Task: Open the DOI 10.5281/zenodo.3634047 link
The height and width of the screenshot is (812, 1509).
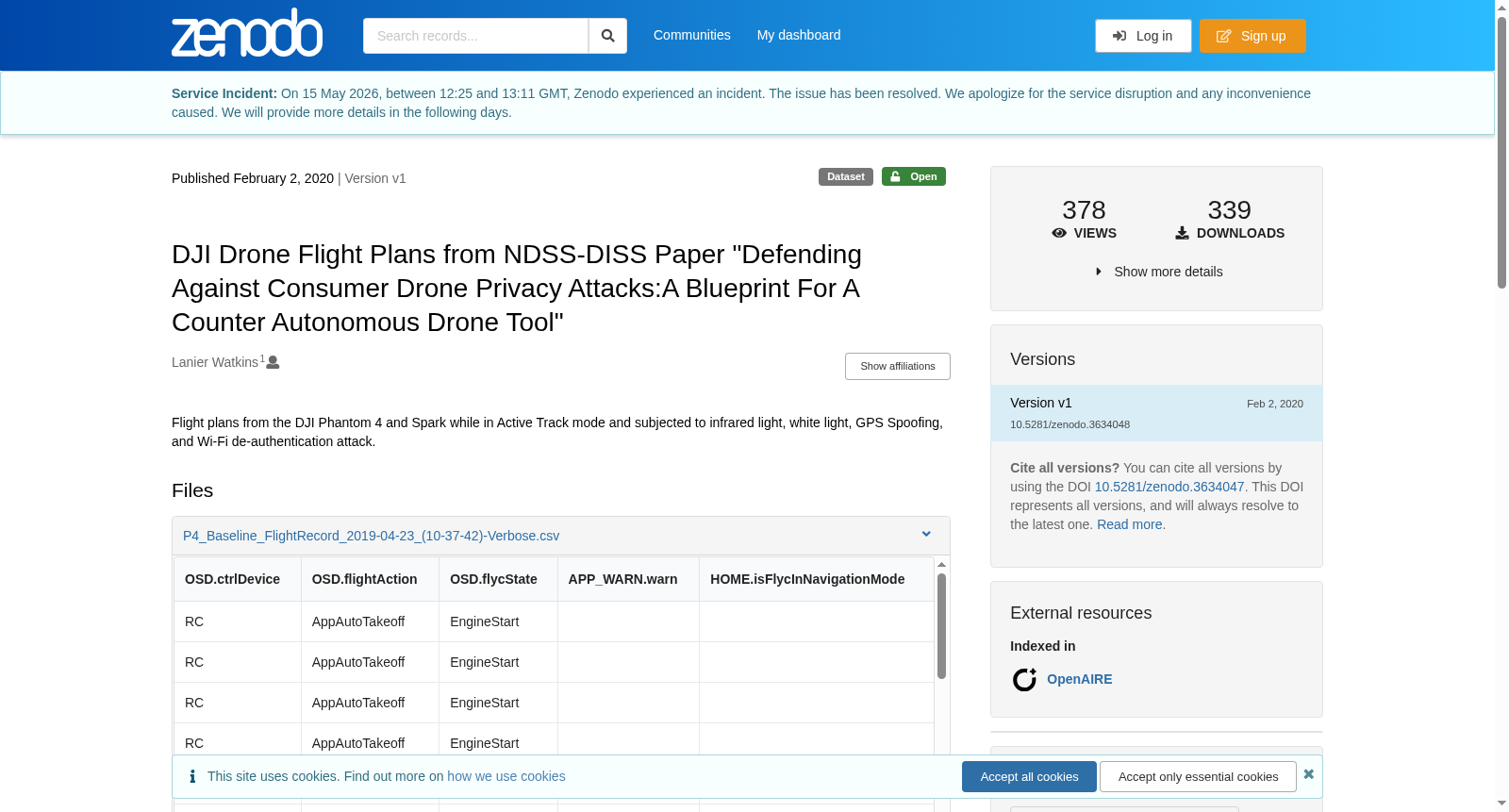Action: [x=1169, y=487]
